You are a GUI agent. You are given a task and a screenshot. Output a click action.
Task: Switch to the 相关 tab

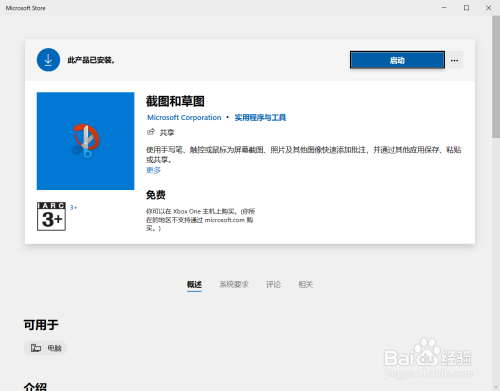pyautogui.click(x=305, y=284)
